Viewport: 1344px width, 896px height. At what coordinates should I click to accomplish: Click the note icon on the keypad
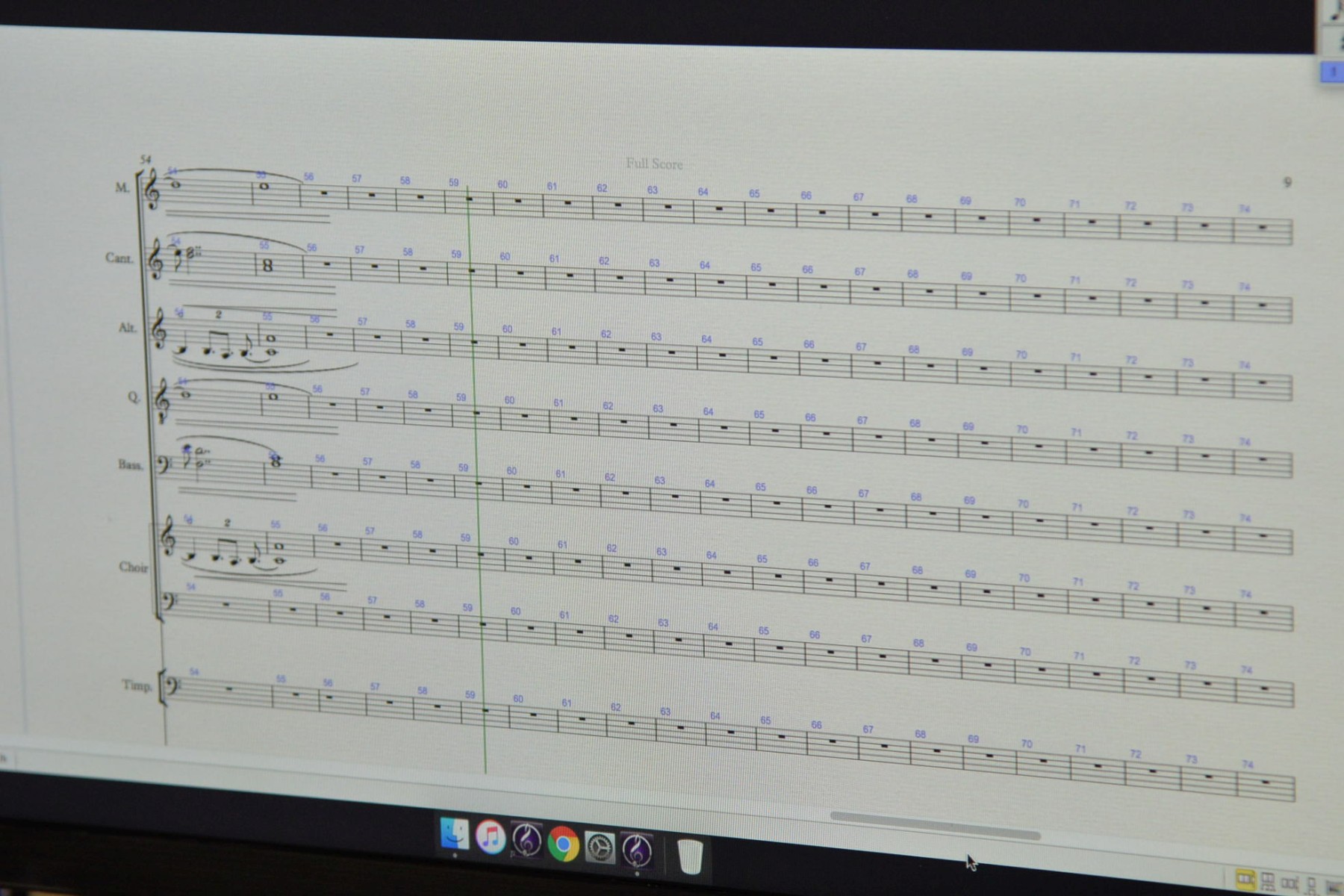click(x=1335, y=11)
